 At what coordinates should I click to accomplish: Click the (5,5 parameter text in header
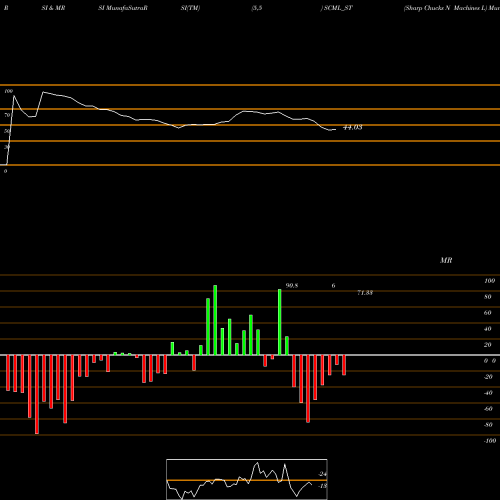click(x=257, y=8)
